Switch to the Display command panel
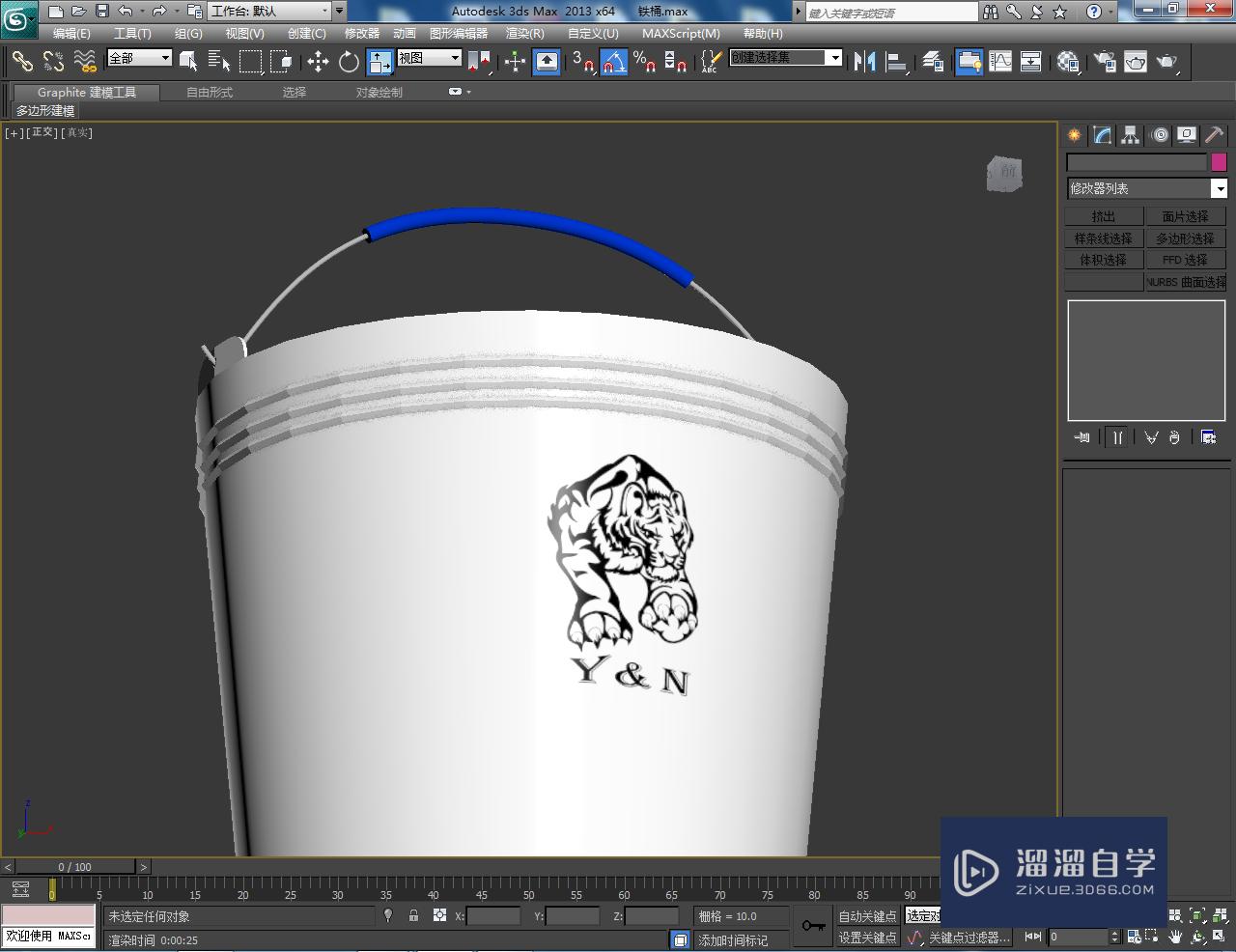The width and height of the screenshot is (1236, 952). (x=1187, y=135)
